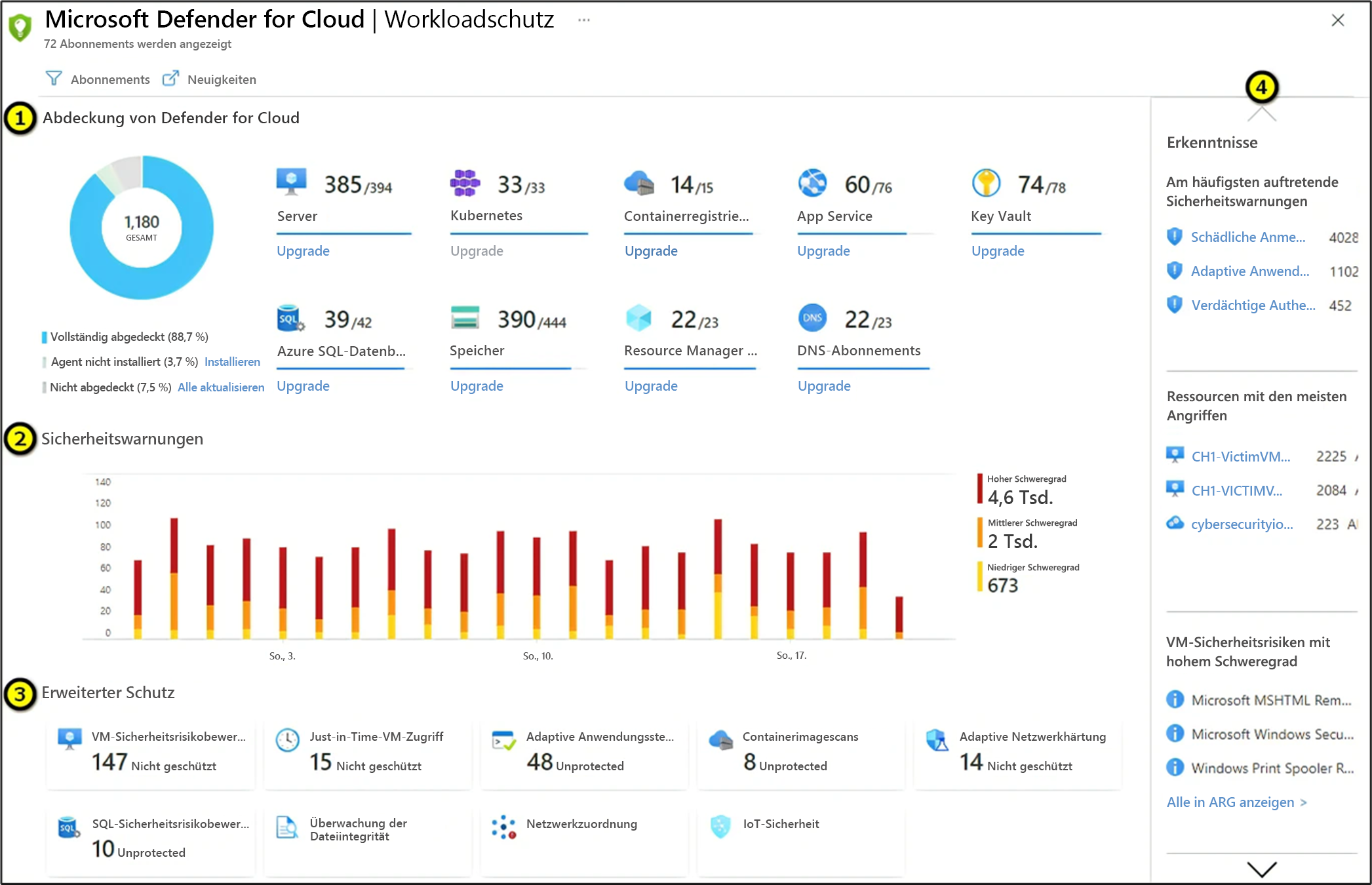Expand insights panel with down chevron

coord(1262,869)
